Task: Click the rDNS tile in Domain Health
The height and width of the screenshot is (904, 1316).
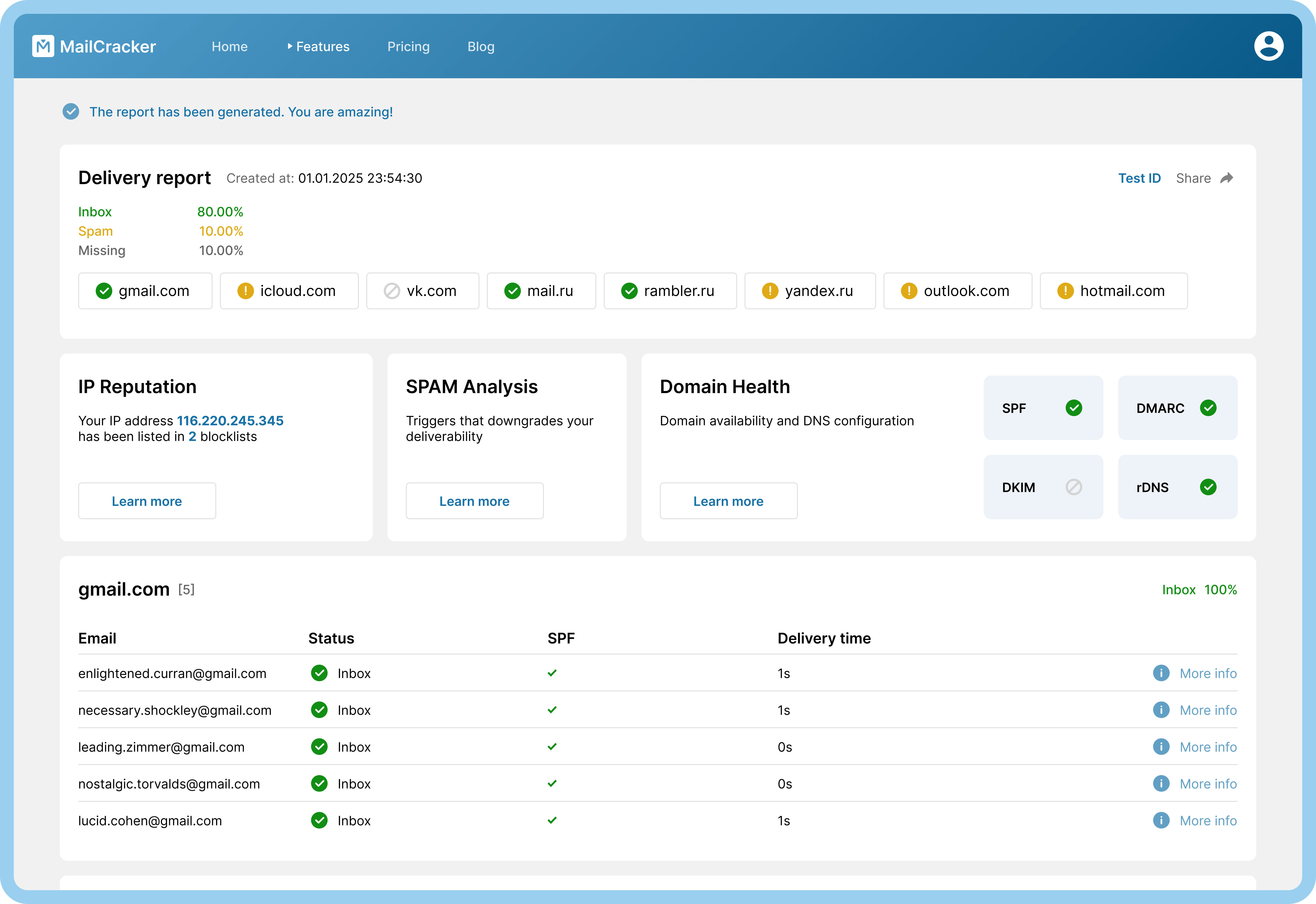Action: tap(1177, 487)
